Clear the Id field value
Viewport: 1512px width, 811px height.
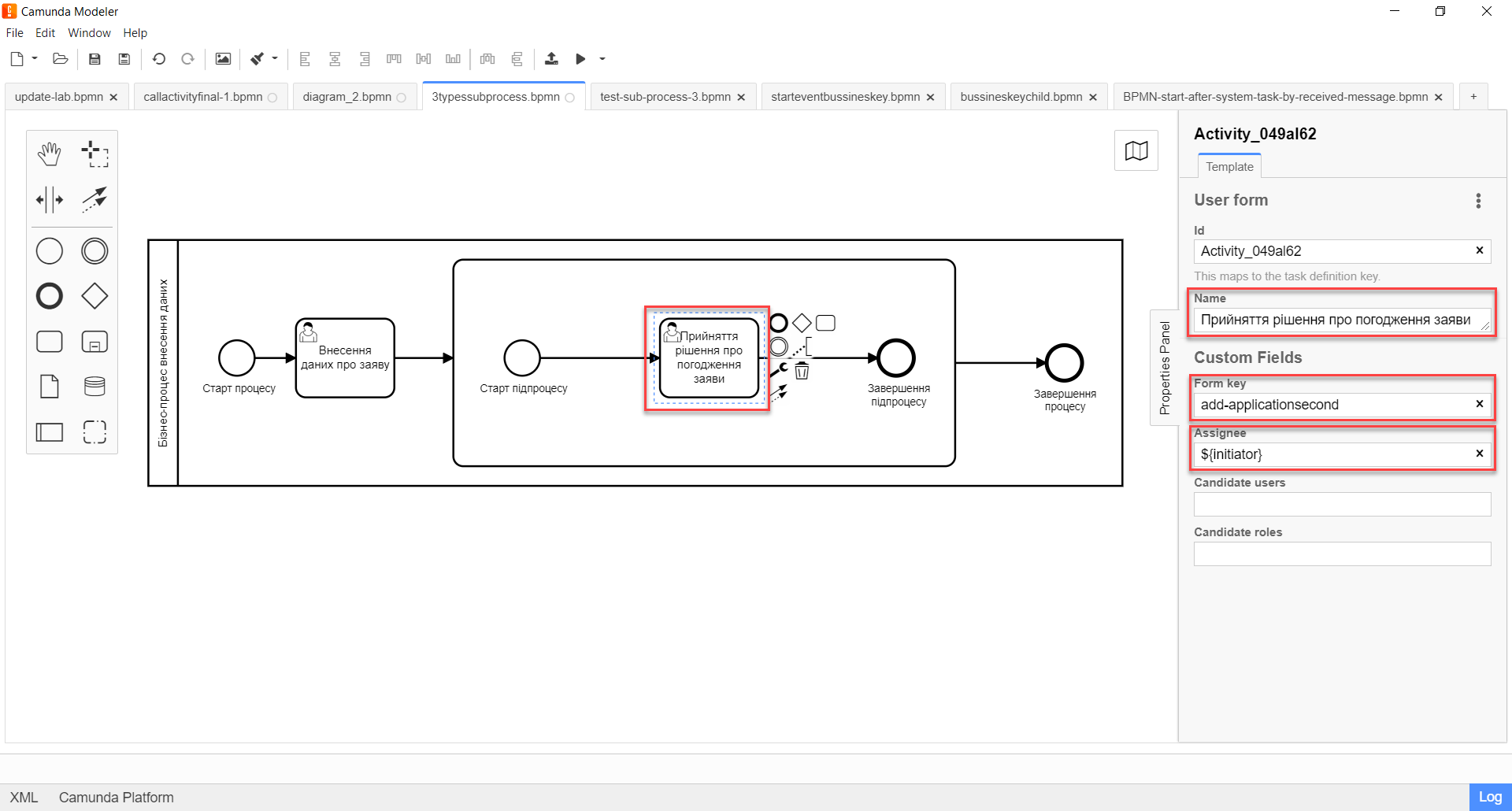tap(1479, 250)
